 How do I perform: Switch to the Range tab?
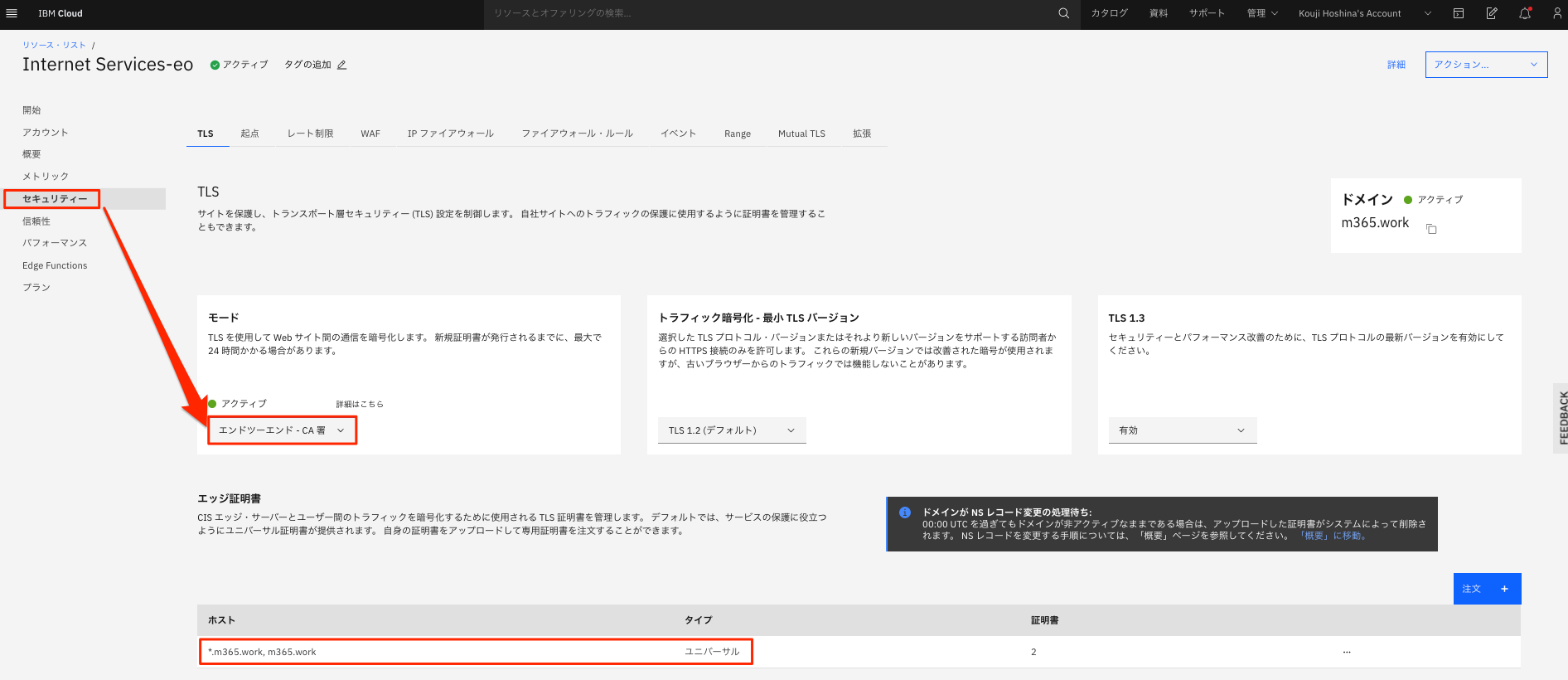(738, 134)
